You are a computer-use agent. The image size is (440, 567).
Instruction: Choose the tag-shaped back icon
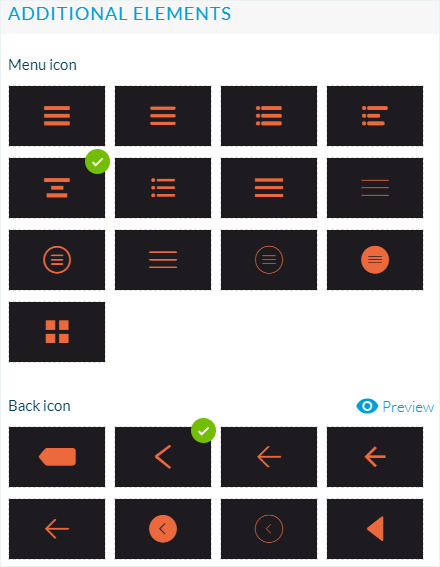pos(57,457)
